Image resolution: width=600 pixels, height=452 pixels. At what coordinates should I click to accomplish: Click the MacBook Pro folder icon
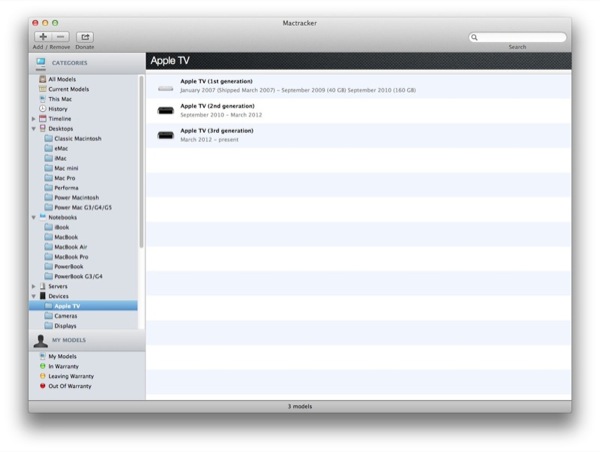(49, 257)
